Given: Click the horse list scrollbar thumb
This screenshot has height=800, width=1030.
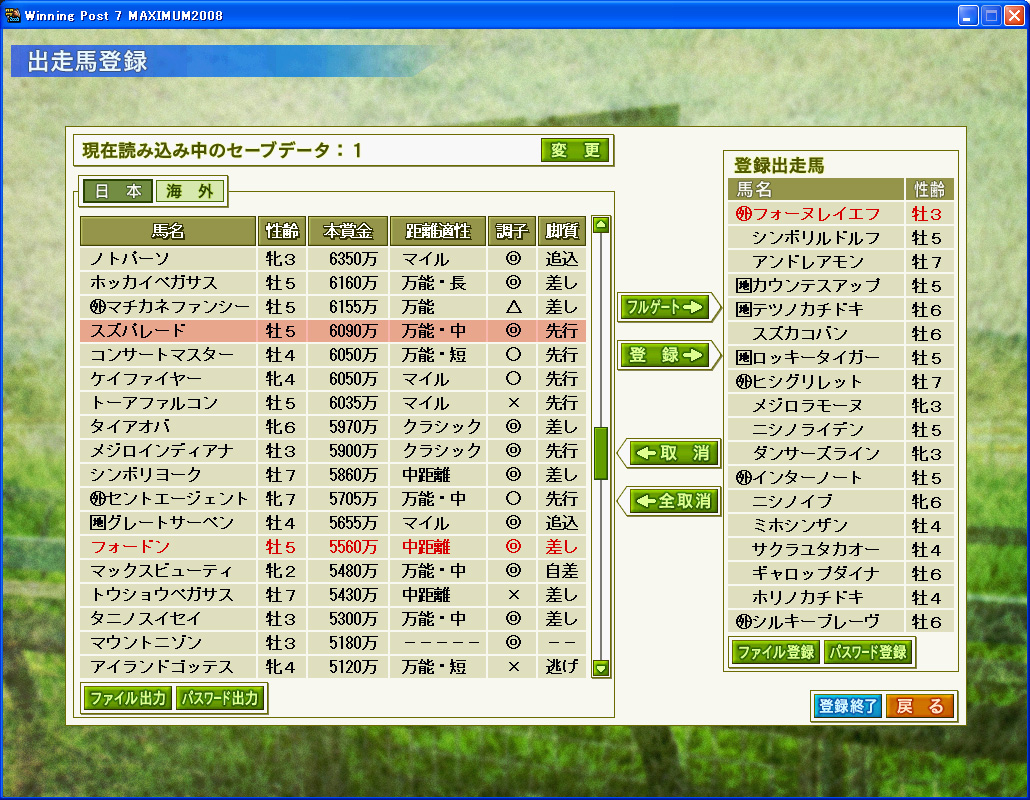Looking at the screenshot, I should (600, 453).
